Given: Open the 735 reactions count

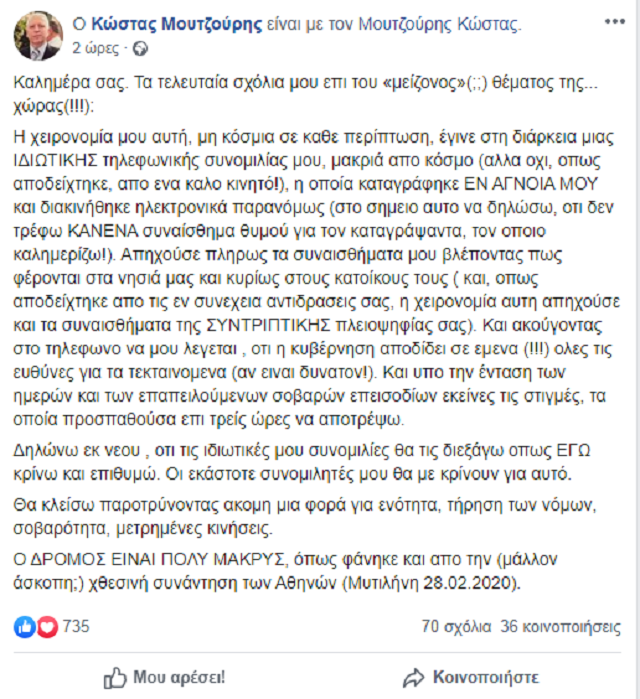Looking at the screenshot, I should (76, 626).
